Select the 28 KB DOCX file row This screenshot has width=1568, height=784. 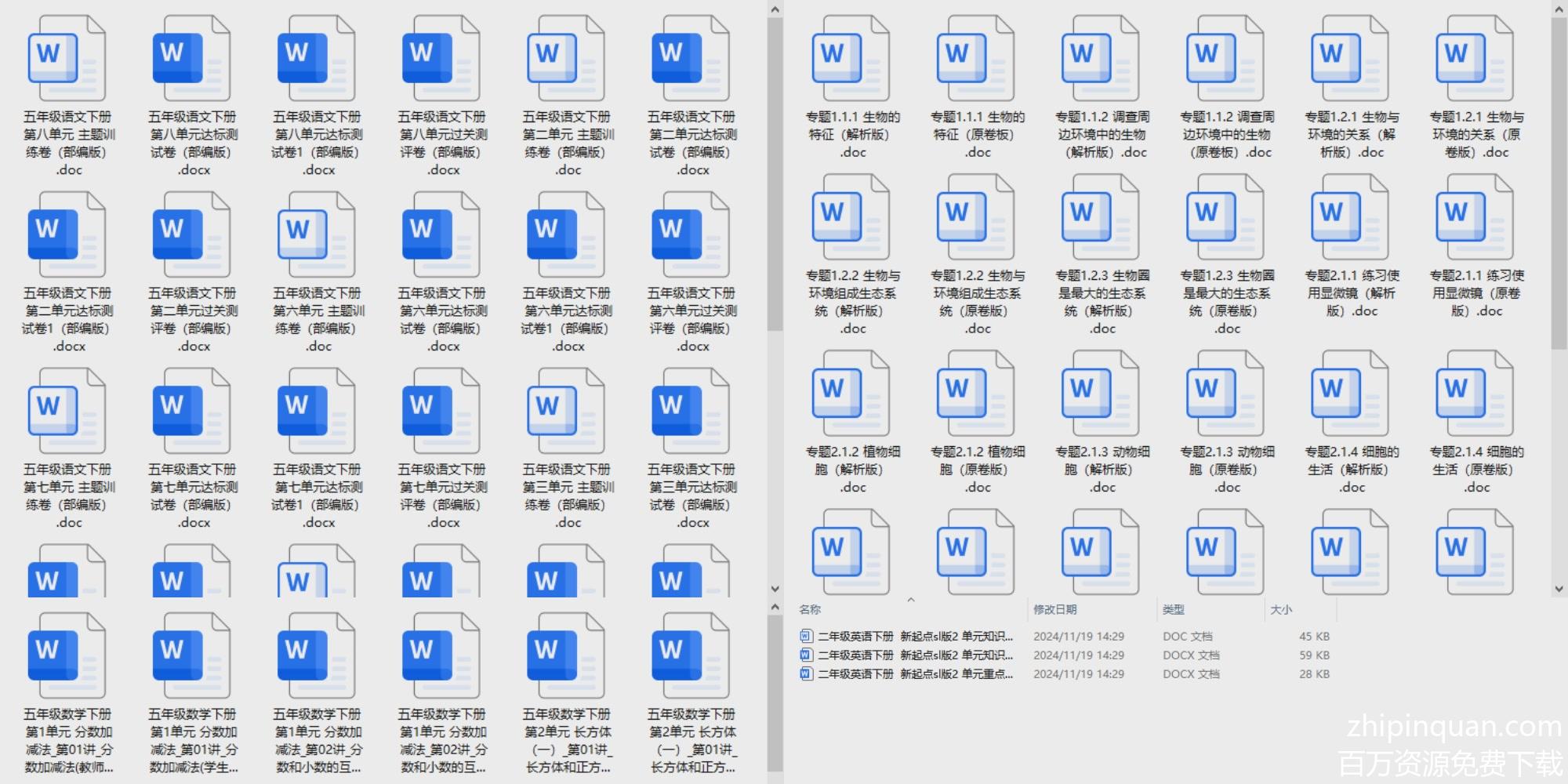pyautogui.click(x=916, y=674)
